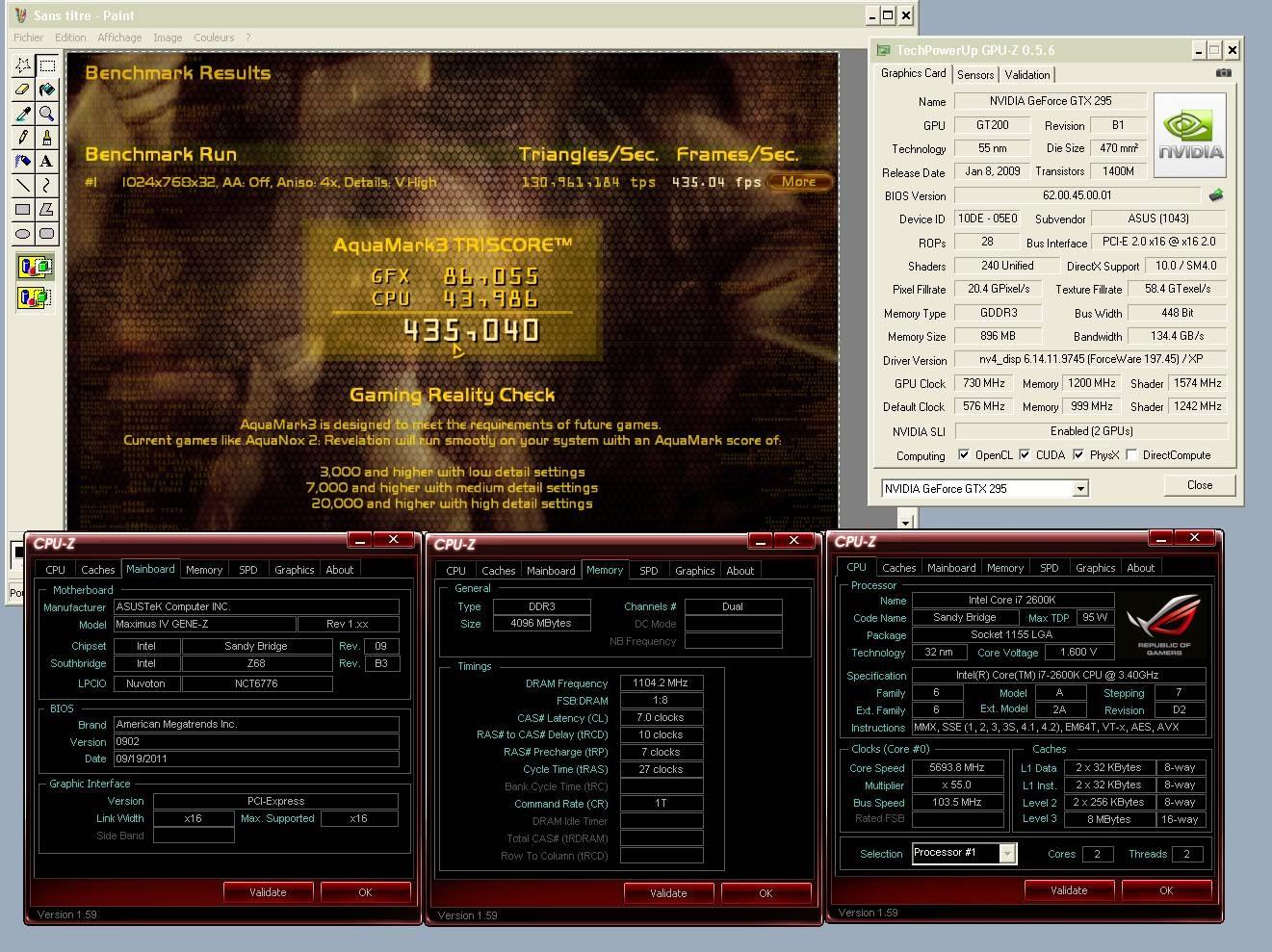Open the GPU selector dropdown in GPU-Z
The width and height of the screenshot is (1272, 952).
(x=1080, y=489)
